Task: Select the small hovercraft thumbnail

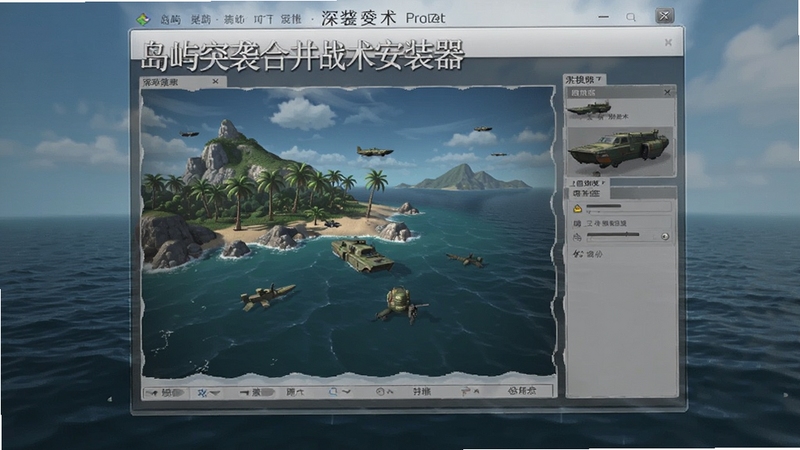Action: click(x=589, y=108)
